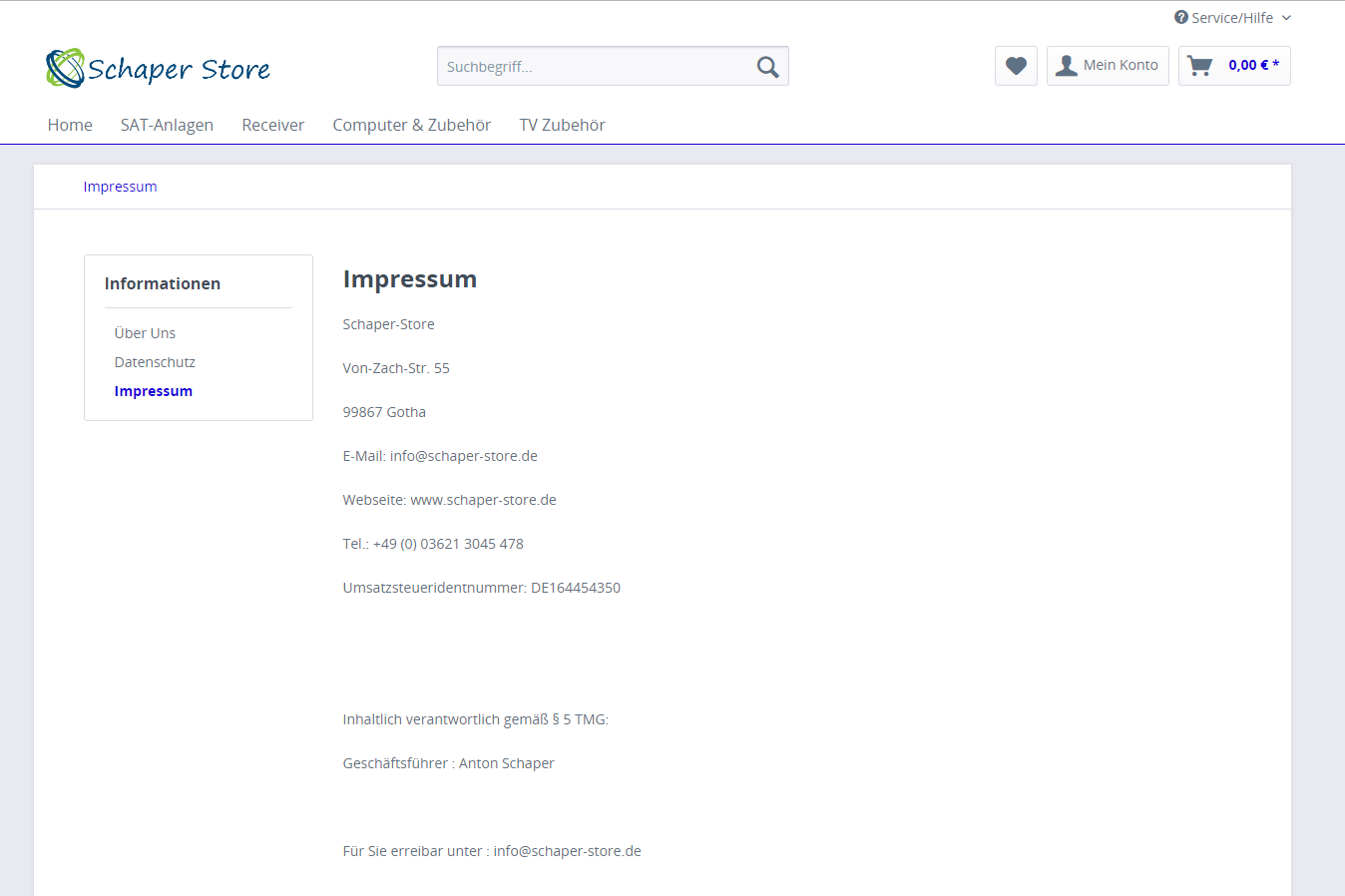Click the address Von-Zach-Str. 55
This screenshot has width=1345, height=896.
click(x=396, y=368)
